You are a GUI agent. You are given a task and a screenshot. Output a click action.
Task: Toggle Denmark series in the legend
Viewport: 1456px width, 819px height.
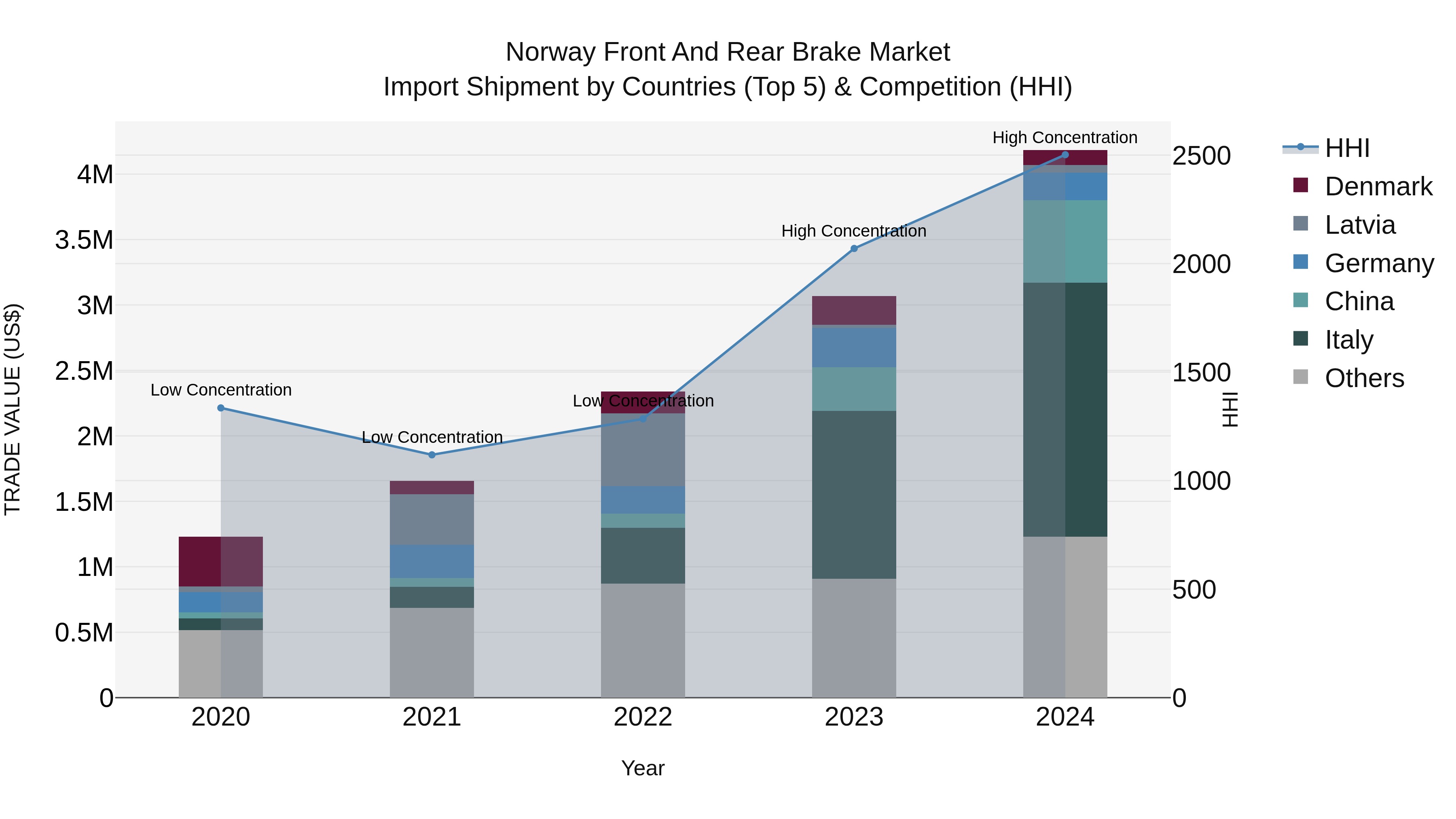1362,186
